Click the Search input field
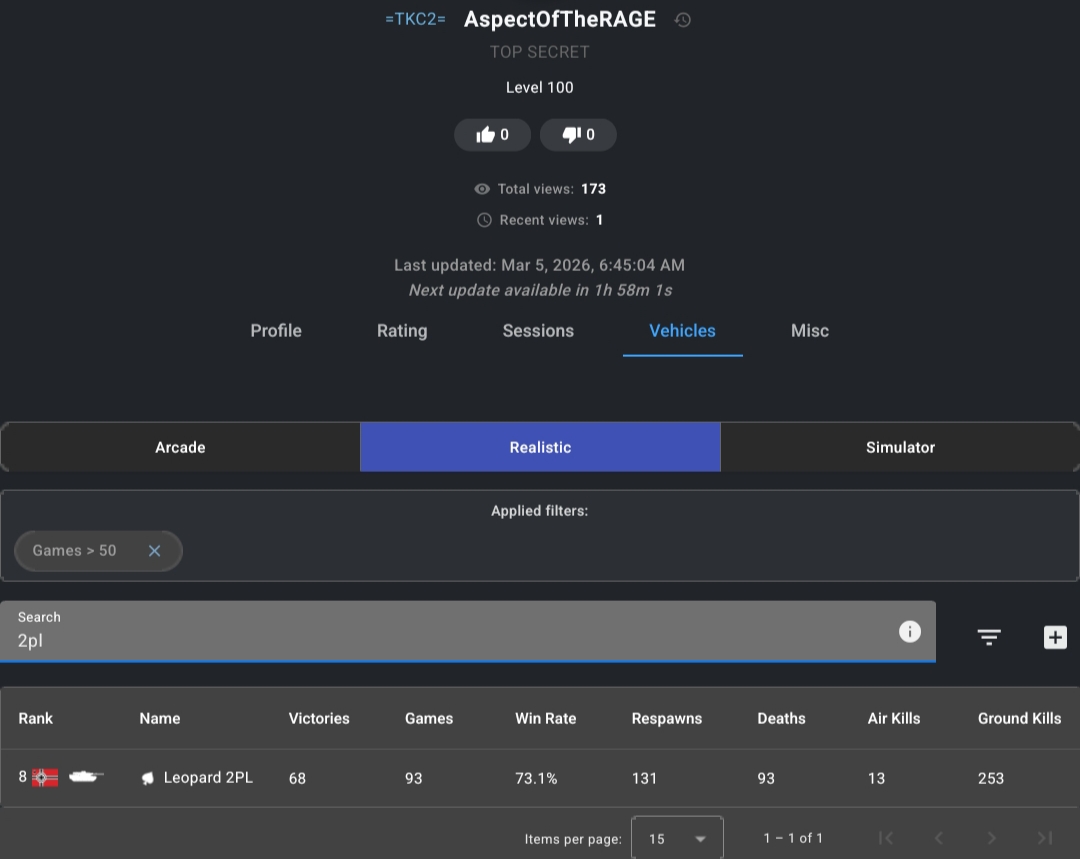 click(x=450, y=640)
